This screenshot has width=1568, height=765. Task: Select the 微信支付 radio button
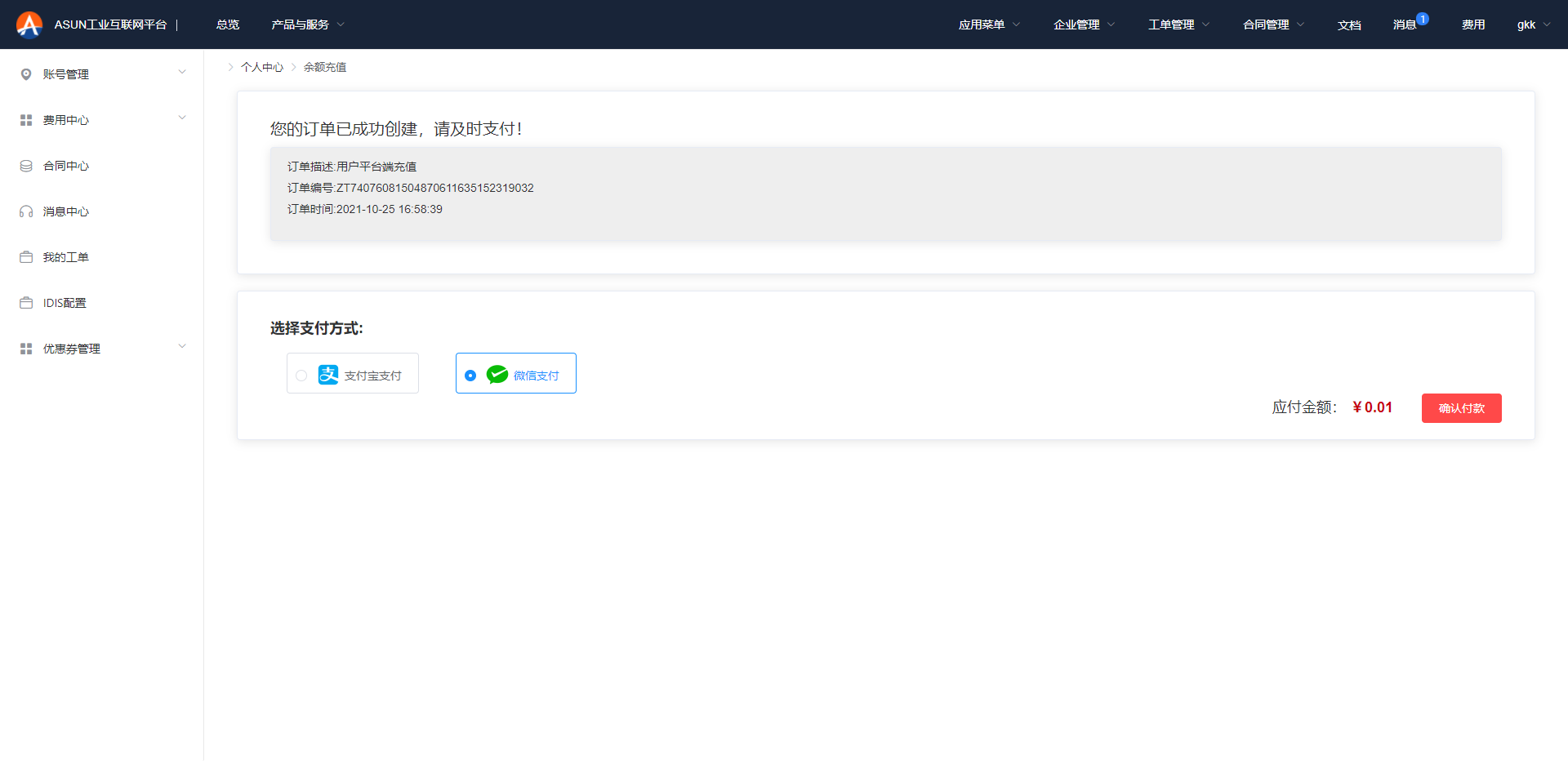click(470, 376)
